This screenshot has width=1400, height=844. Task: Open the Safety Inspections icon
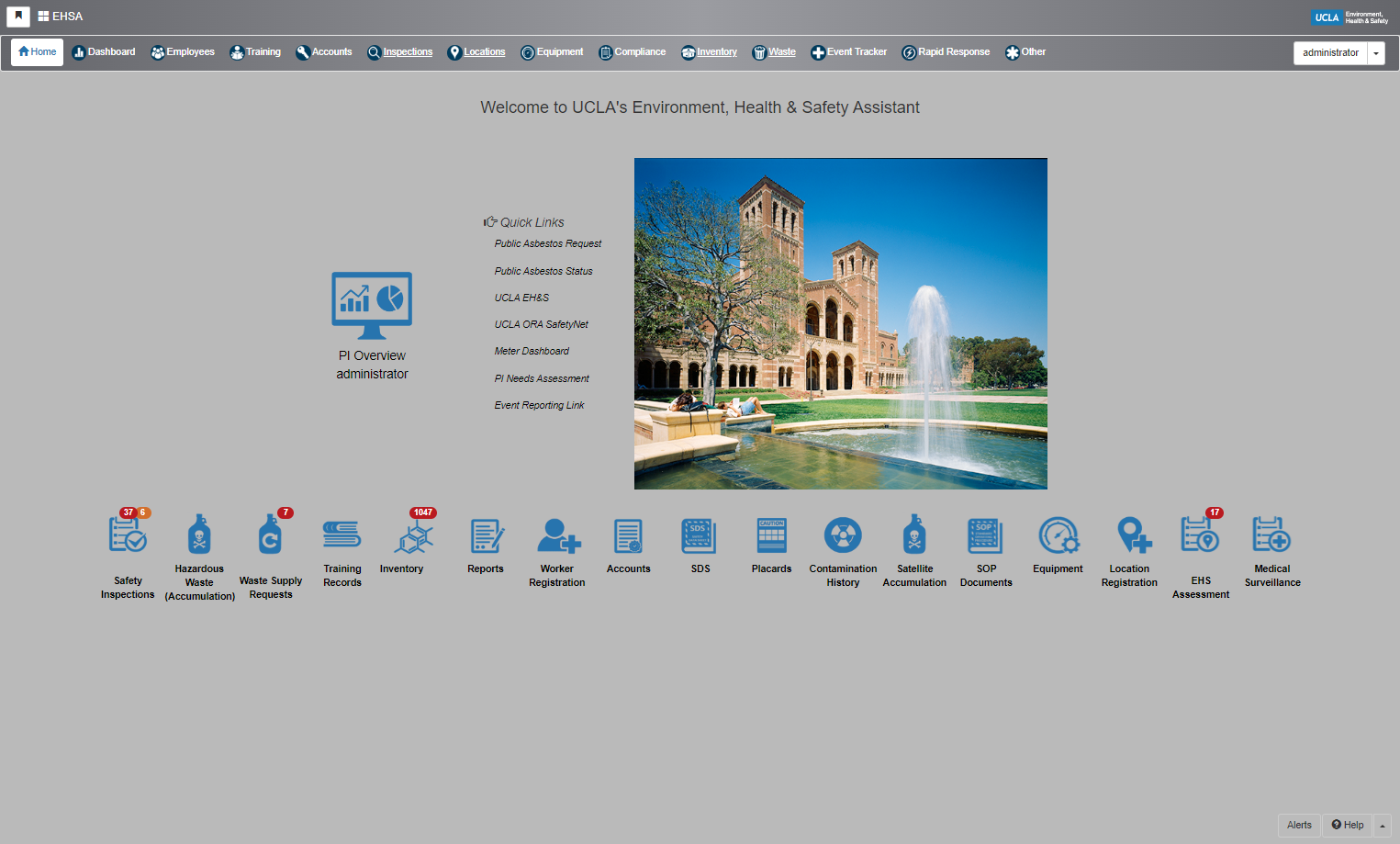tap(128, 534)
